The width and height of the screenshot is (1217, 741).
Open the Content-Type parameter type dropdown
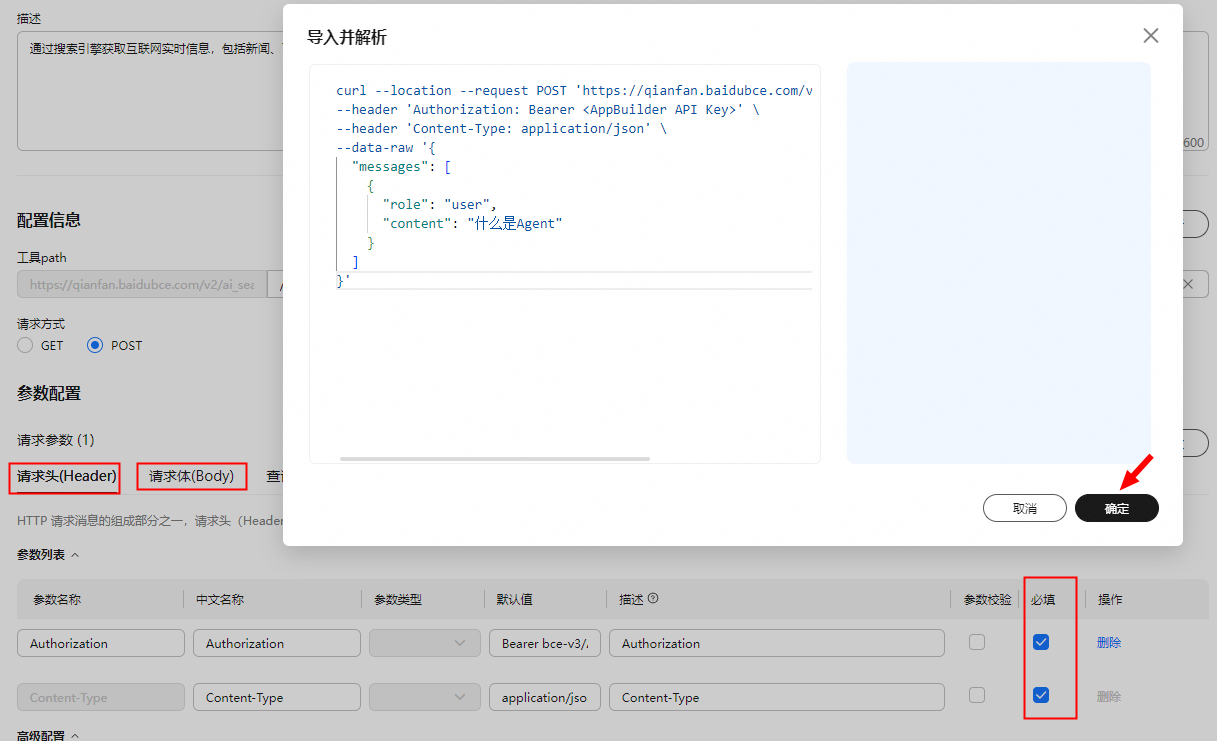coord(425,697)
